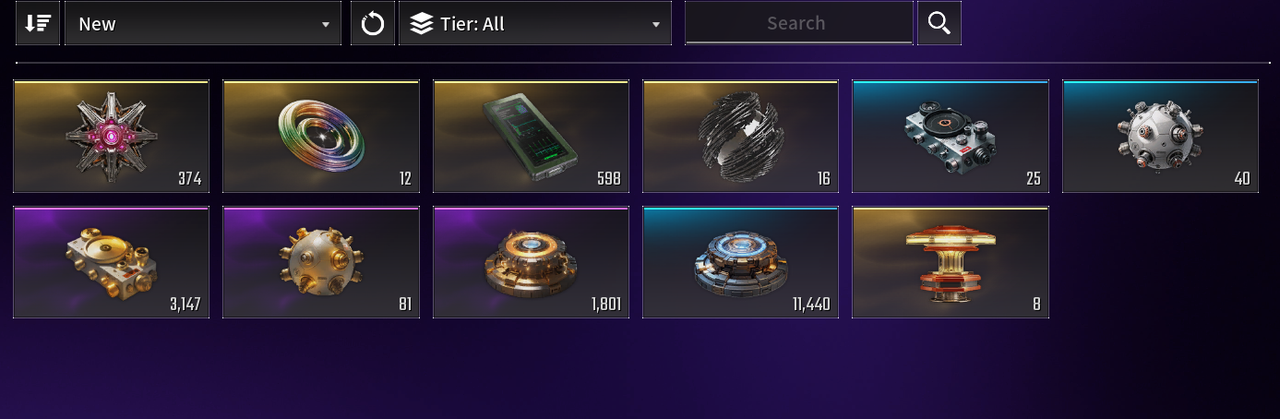Screen dimensions: 1280x419
Task: Choose the gold machine block item with 3,147
Action: tap(111, 263)
